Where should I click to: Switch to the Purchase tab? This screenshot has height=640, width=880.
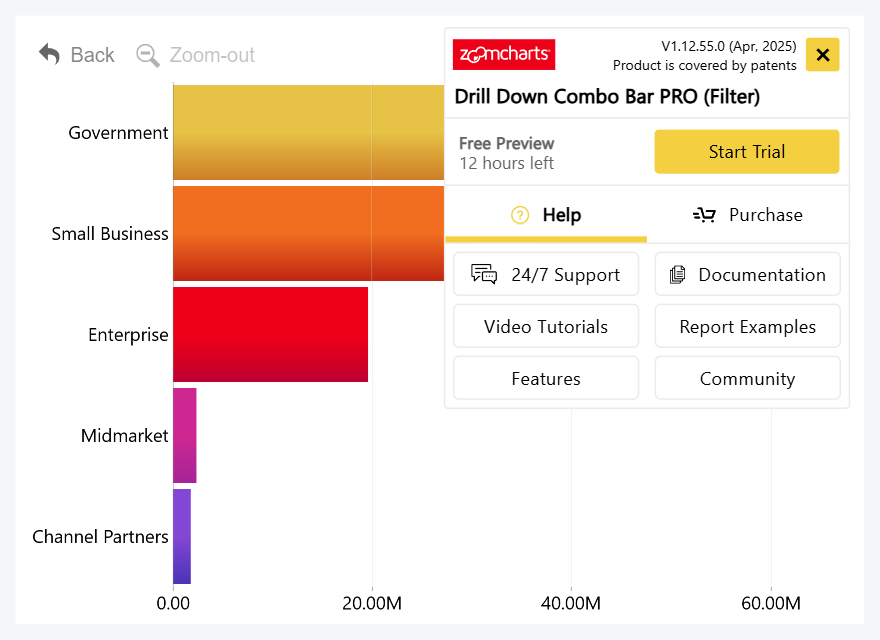pyautogui.click(x=748, y=215)
